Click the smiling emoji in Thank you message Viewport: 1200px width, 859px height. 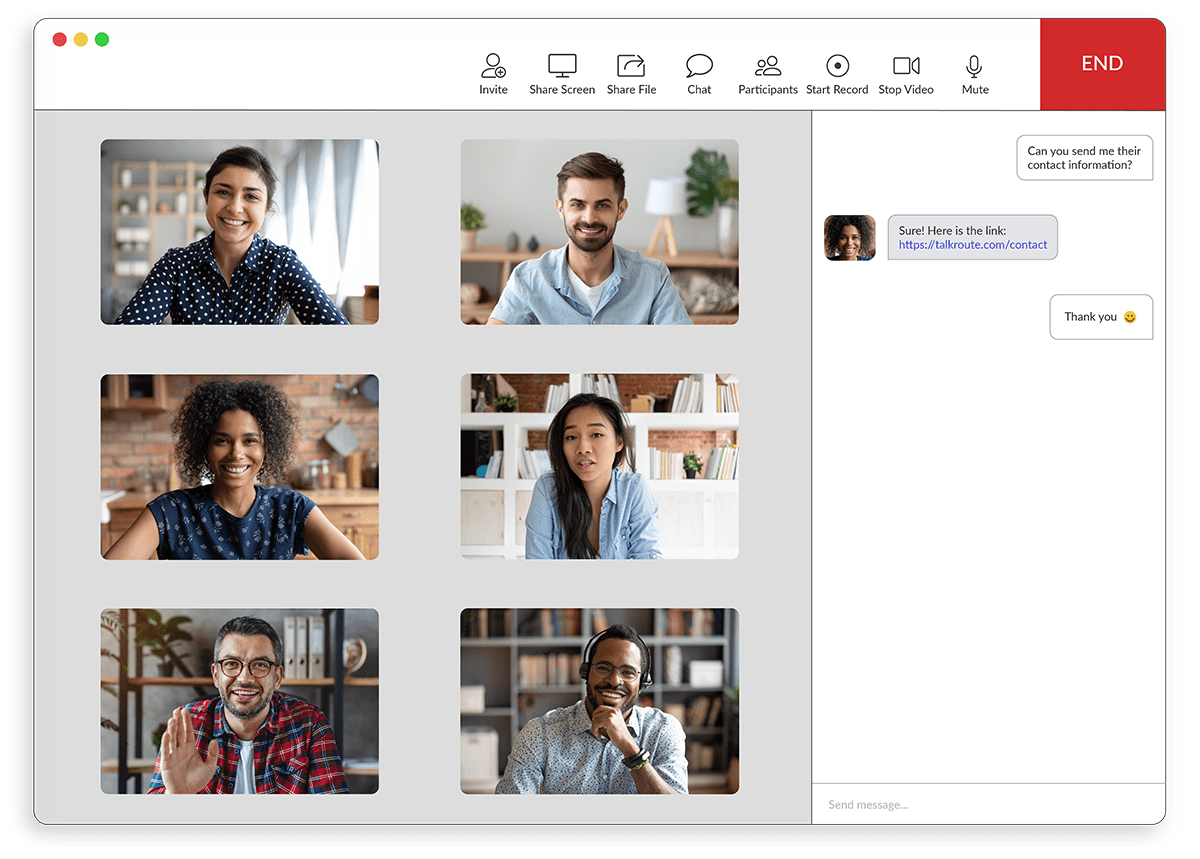(x=1129, y=316)
